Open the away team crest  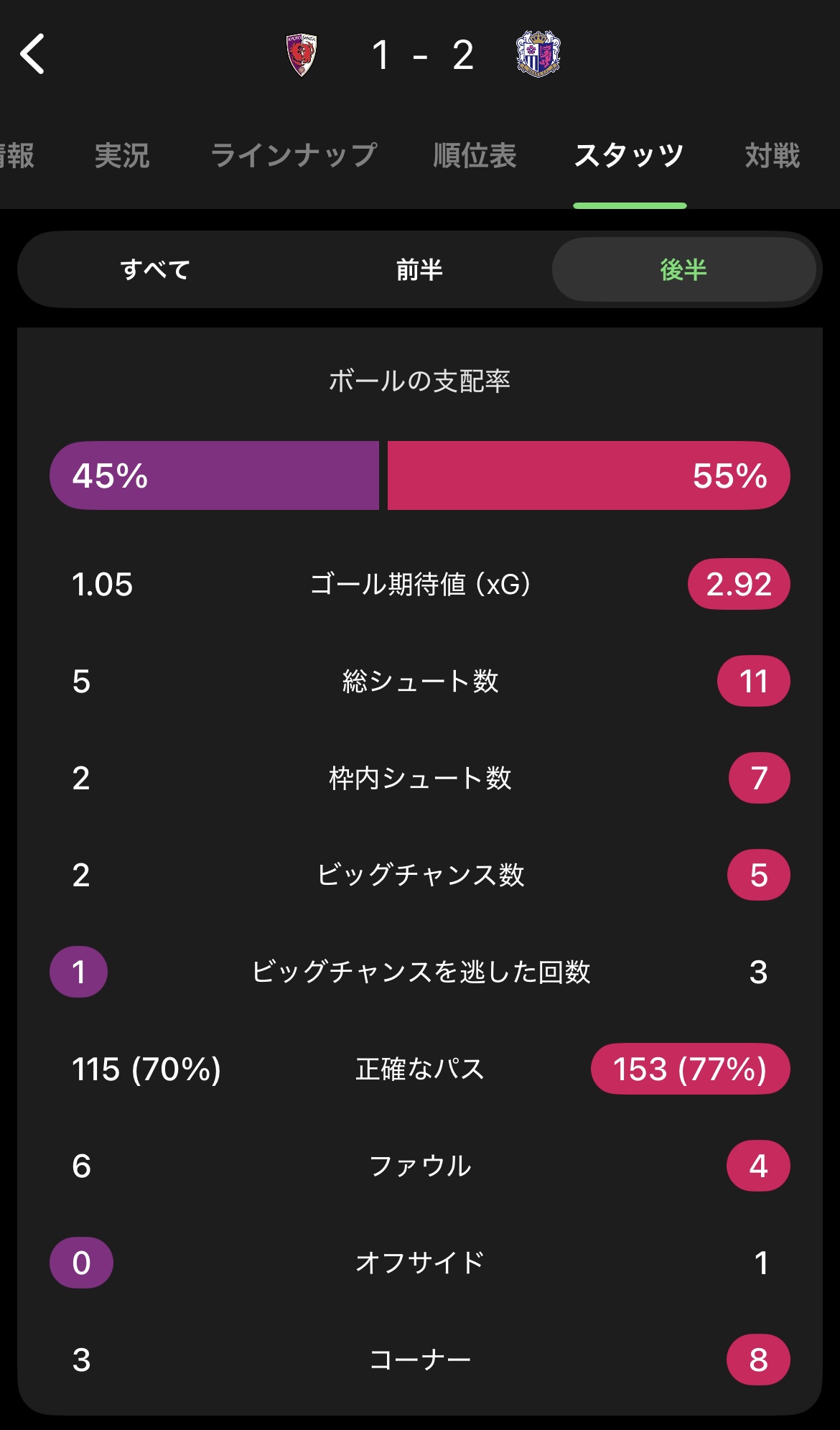point(538,54)
